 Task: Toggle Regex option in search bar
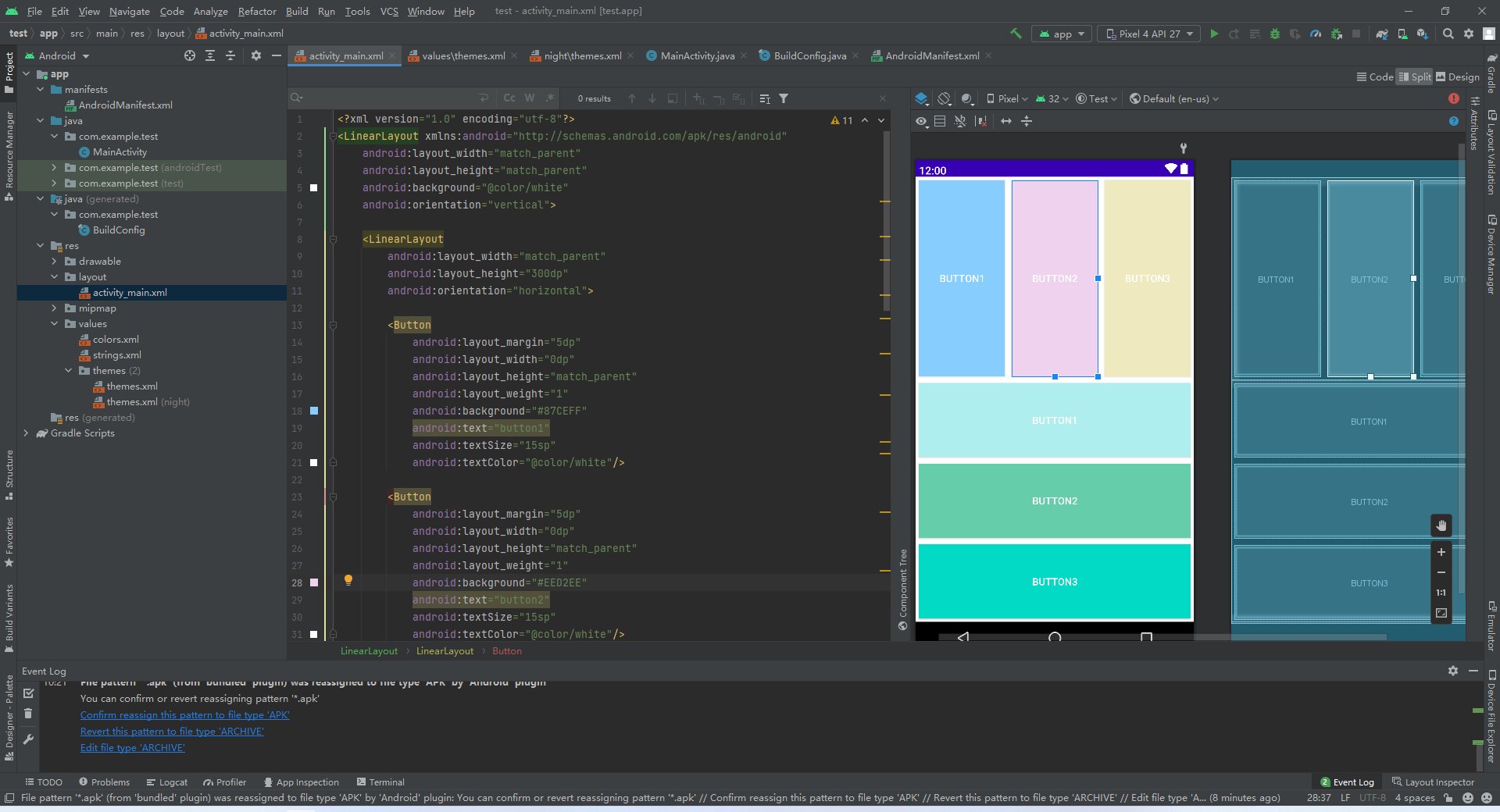550,98
